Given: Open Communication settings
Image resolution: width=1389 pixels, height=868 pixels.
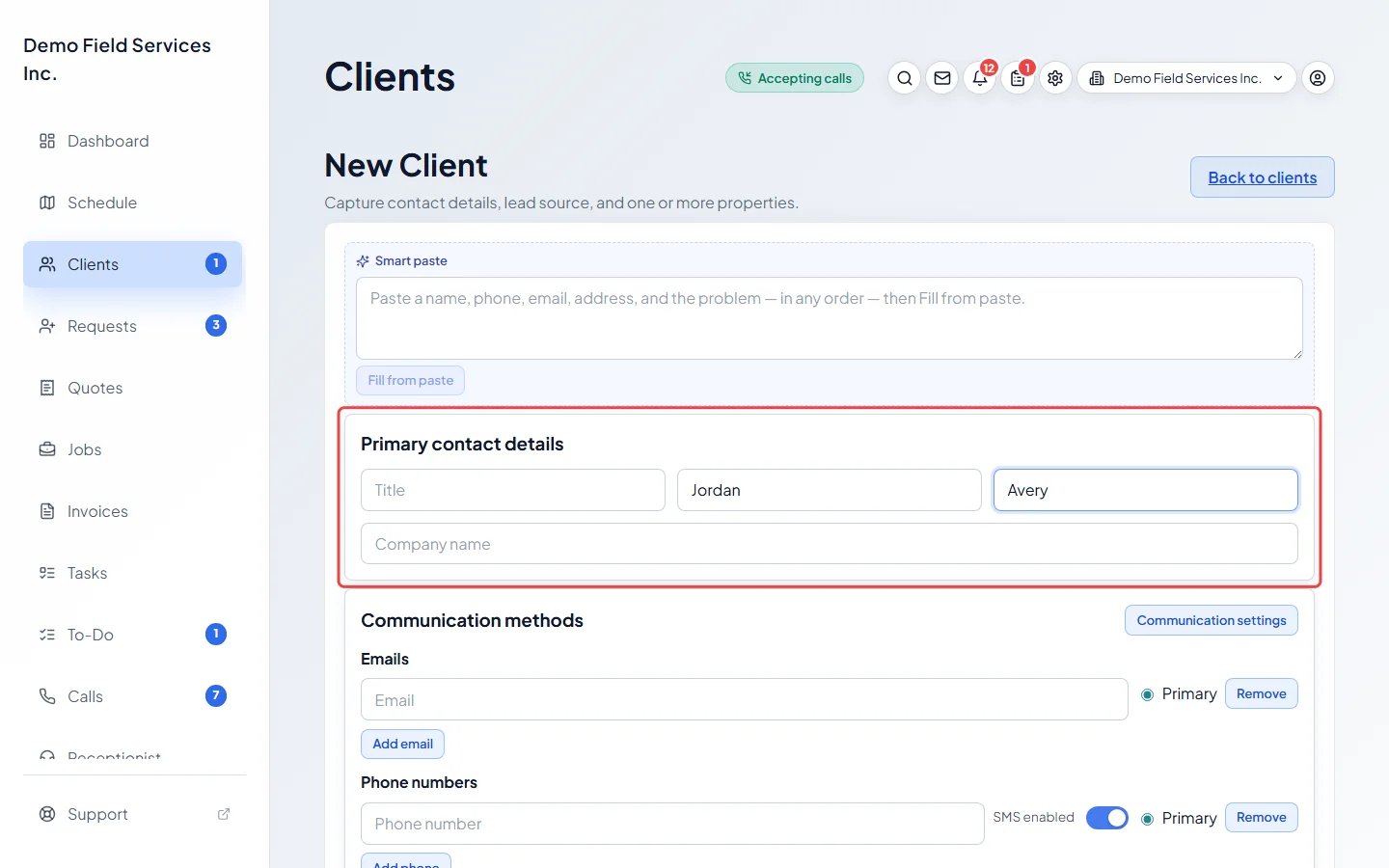Looking at the screenshot, I should click(1211, 620).
